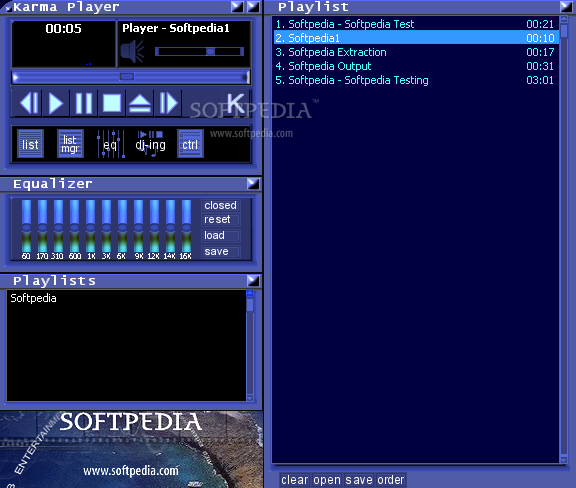This screenshot has width=576, height=488.
Task: Load an equalizer preset
Action: (220, 236)
